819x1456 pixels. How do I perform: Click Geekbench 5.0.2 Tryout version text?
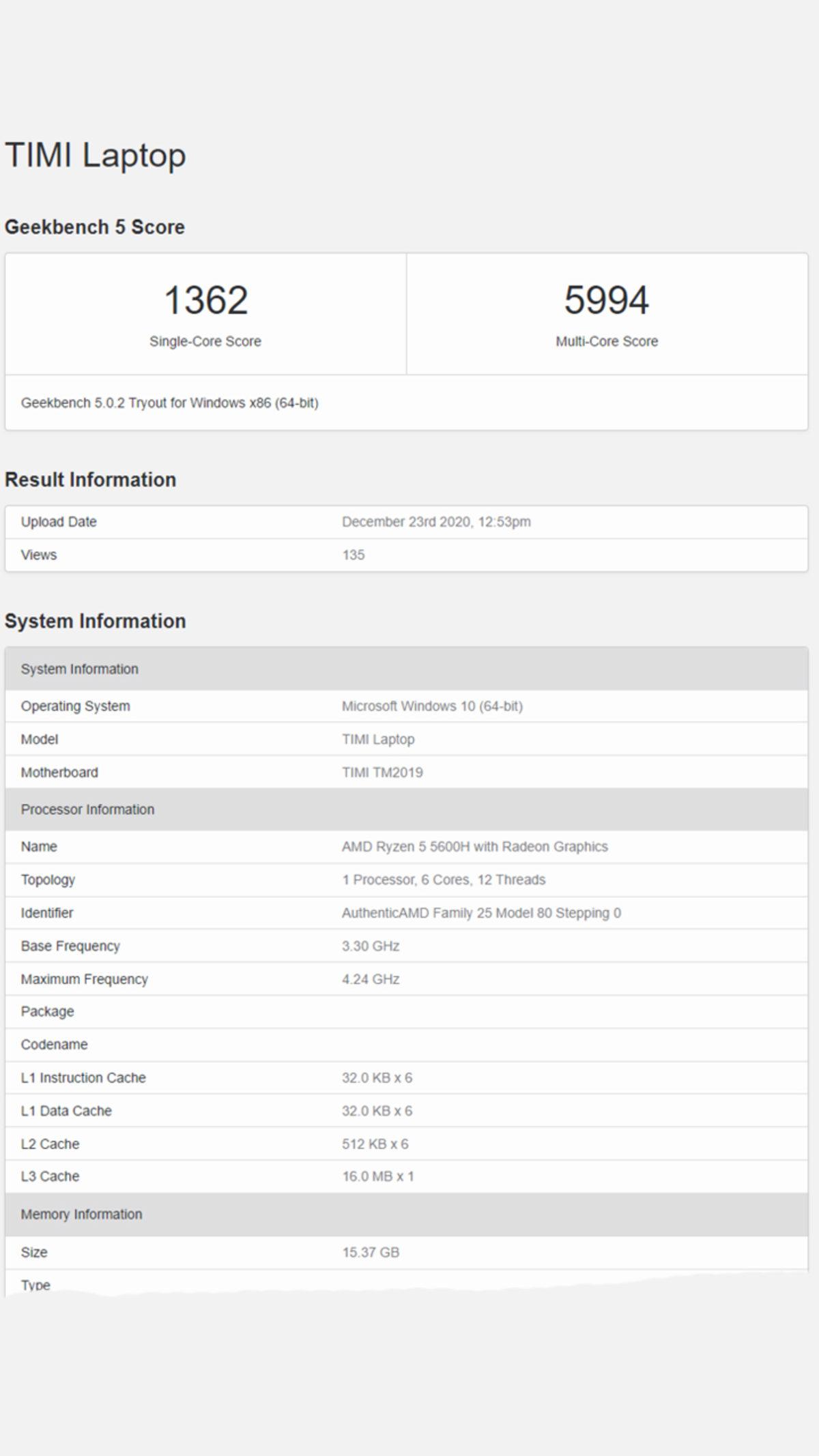(170, 403)
